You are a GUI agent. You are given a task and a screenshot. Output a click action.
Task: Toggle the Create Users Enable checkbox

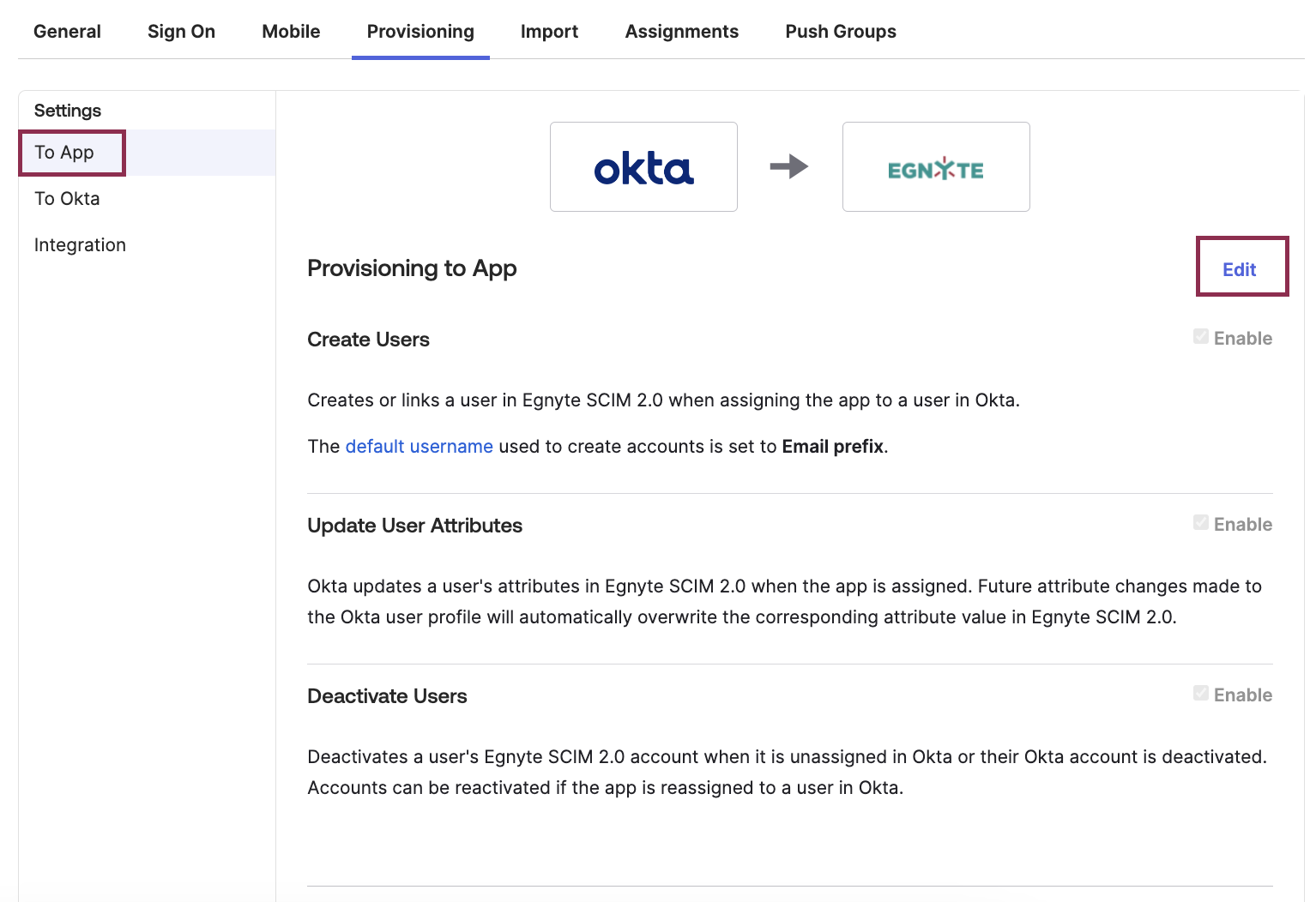coord(1200,336)
